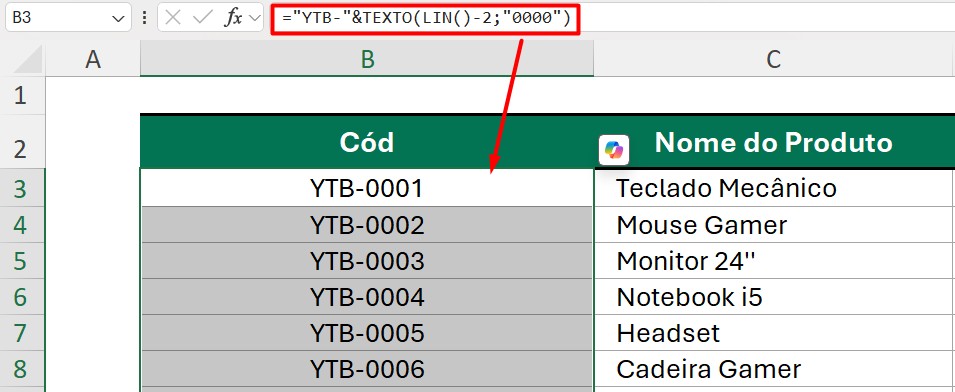Cancel the formula entry with X icon

[173, 18]
